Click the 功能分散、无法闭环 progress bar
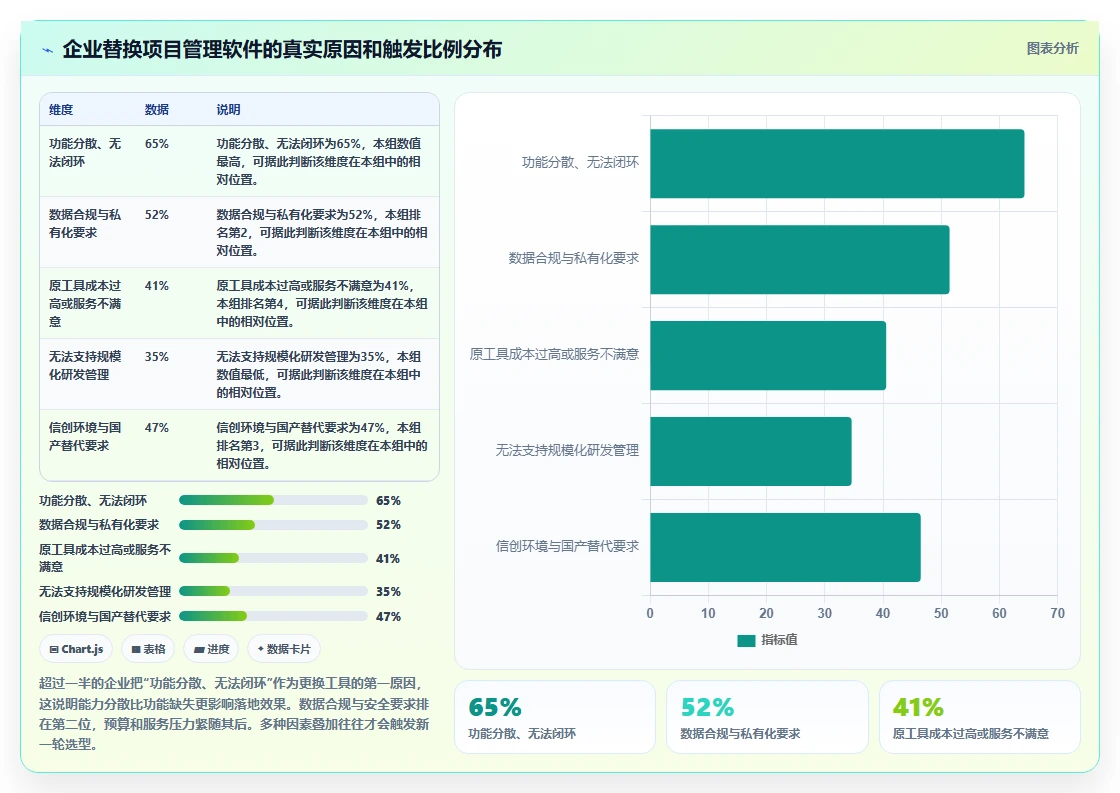1120x793 pixels. point(274,500)
